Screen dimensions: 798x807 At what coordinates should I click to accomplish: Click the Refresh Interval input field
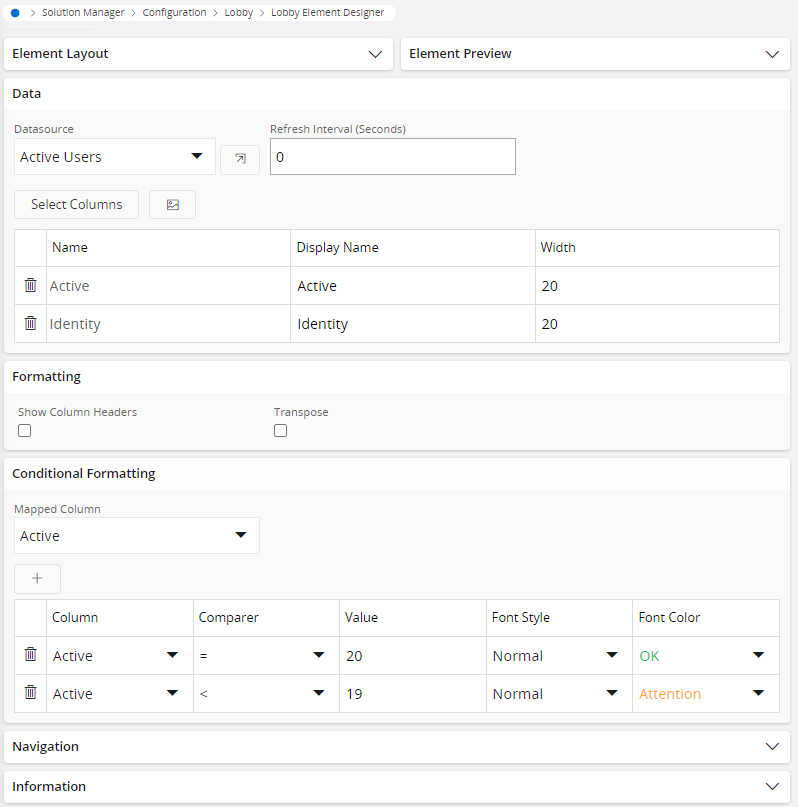[392, 157]
